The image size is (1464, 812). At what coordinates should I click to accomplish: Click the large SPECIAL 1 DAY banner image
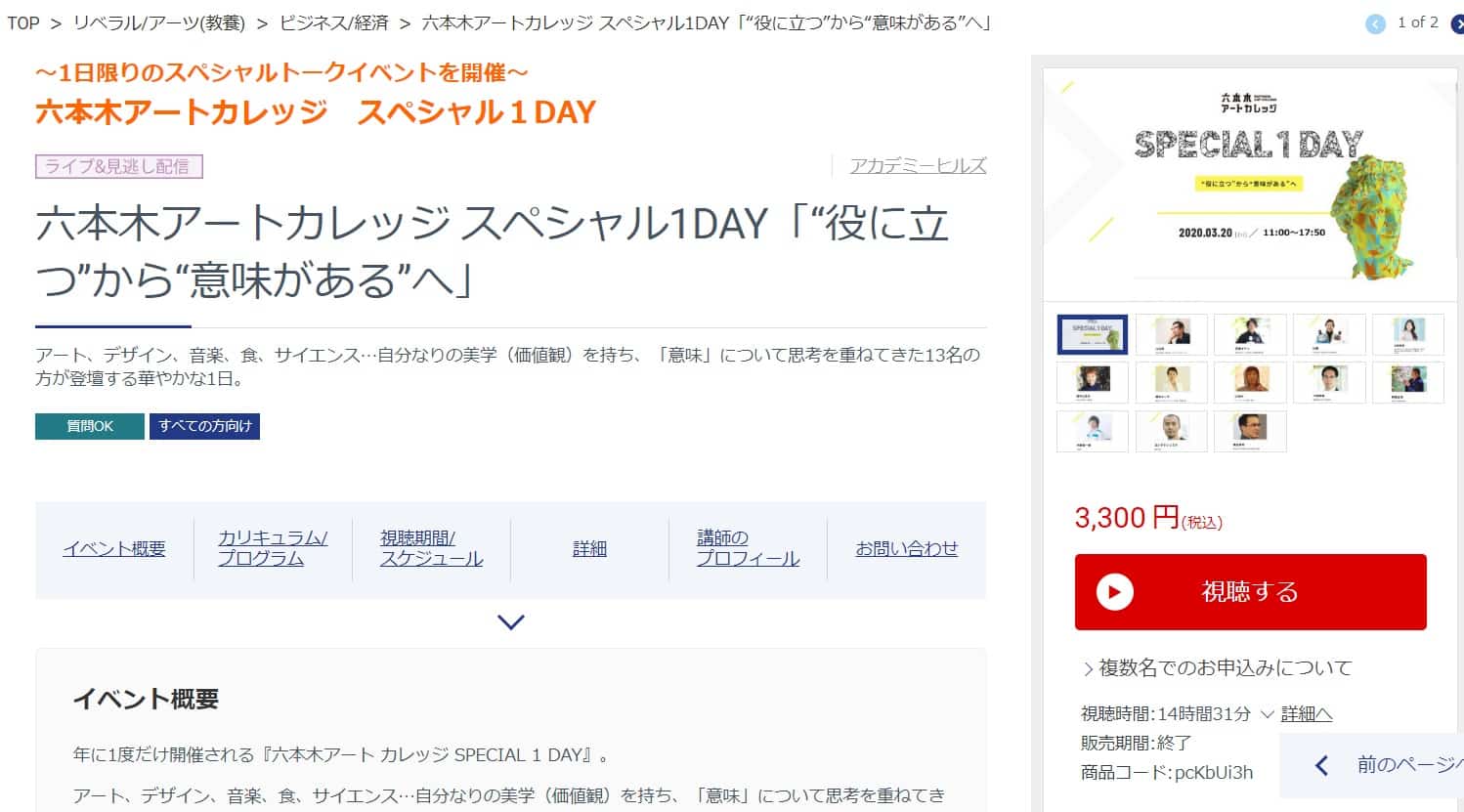pyautogui.click(x=1249, y=186)
